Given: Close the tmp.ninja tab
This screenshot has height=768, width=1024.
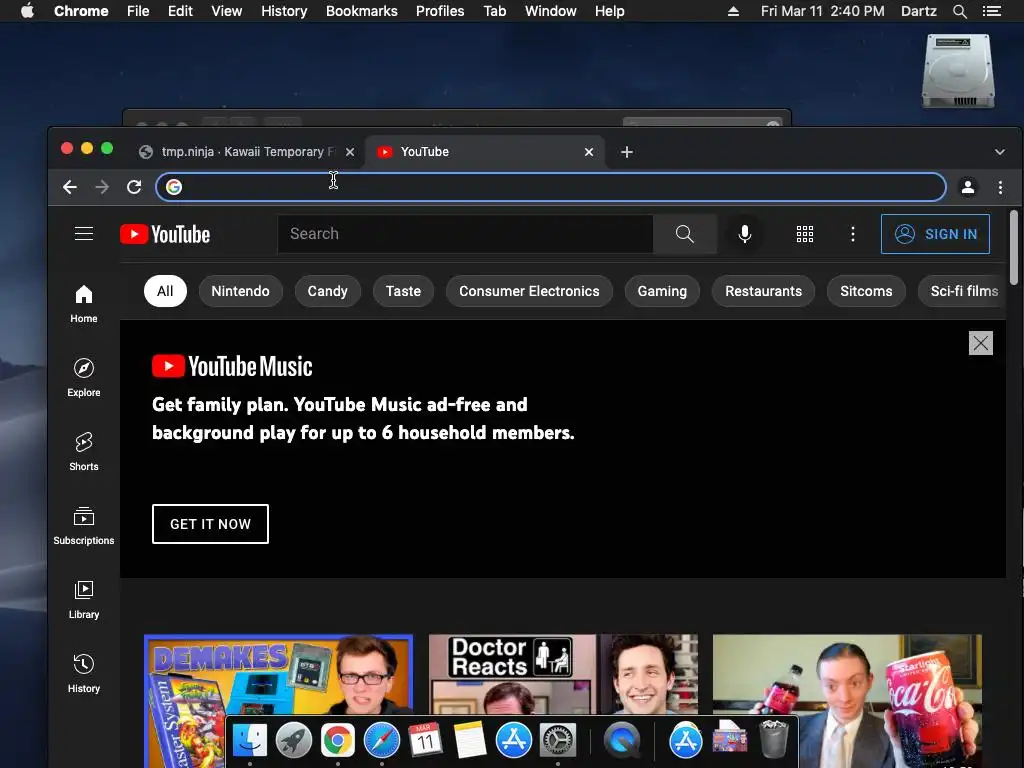Looking at the screenshot, I should click(350, 152).
